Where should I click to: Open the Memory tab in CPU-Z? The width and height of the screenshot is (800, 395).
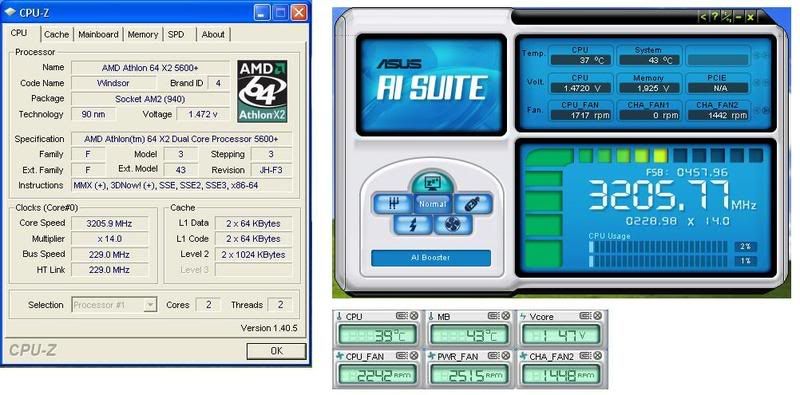142,34
